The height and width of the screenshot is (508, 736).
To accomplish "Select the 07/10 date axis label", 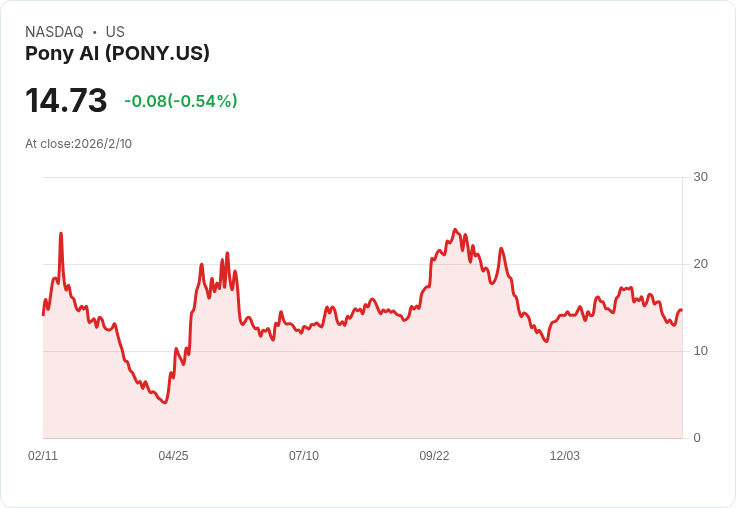I will (304, 456).
